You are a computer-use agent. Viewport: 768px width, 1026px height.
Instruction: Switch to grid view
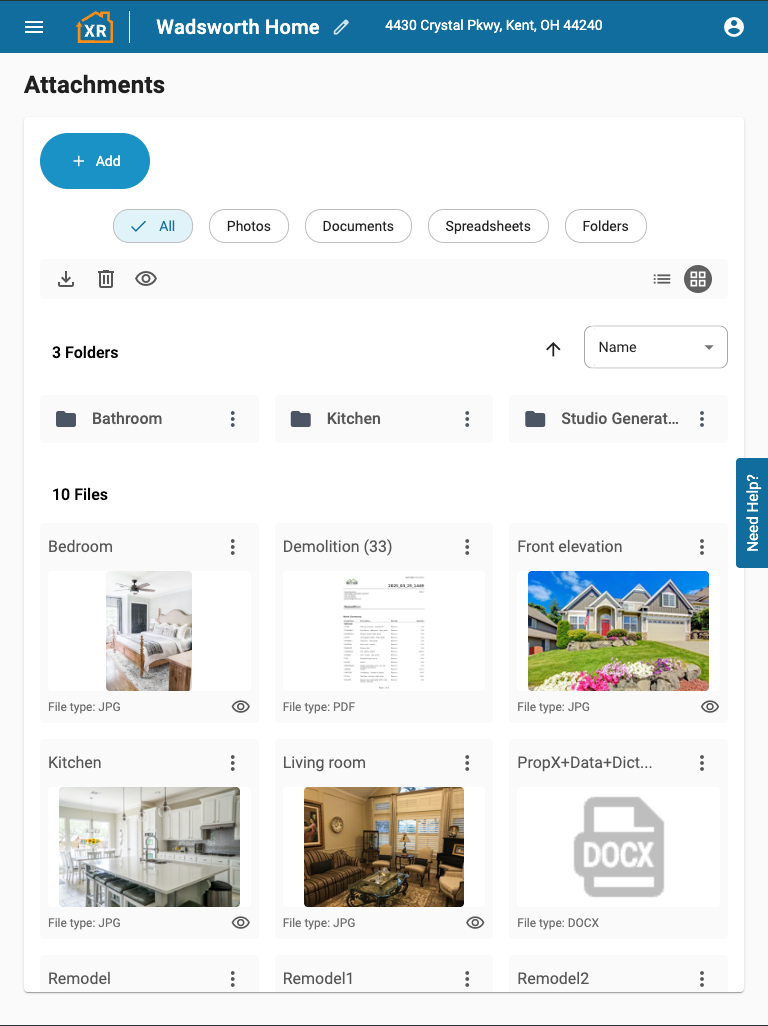(698, 279)
